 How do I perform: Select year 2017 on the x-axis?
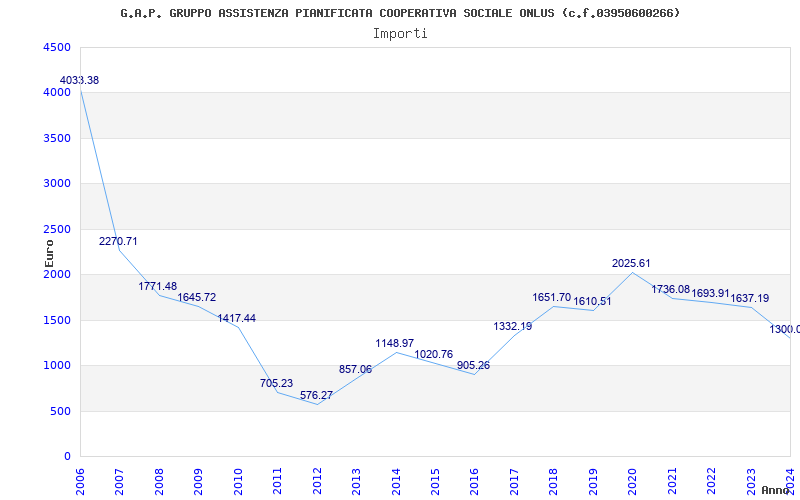coord(514,478)
